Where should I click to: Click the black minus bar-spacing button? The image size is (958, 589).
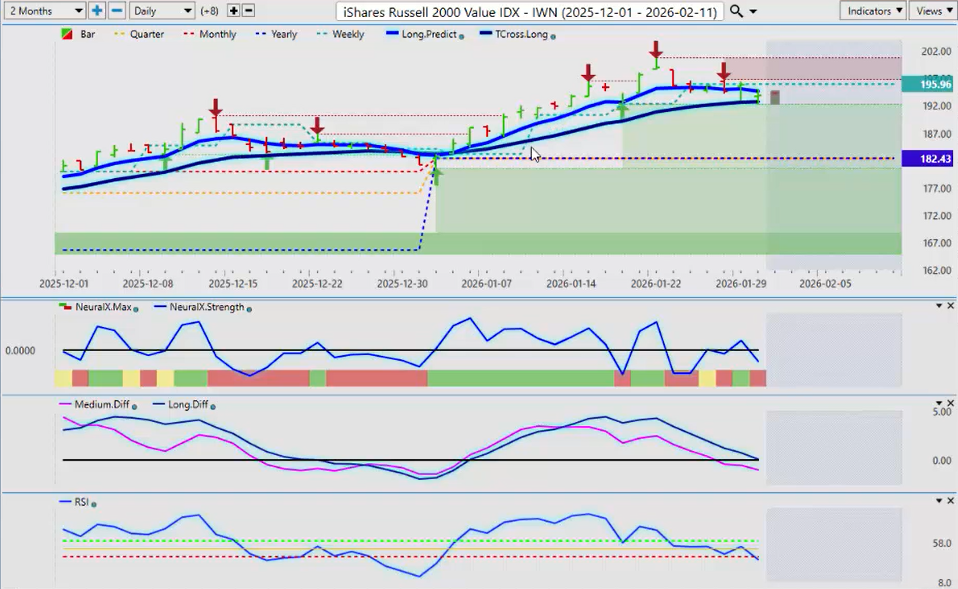tap(248, 10)
